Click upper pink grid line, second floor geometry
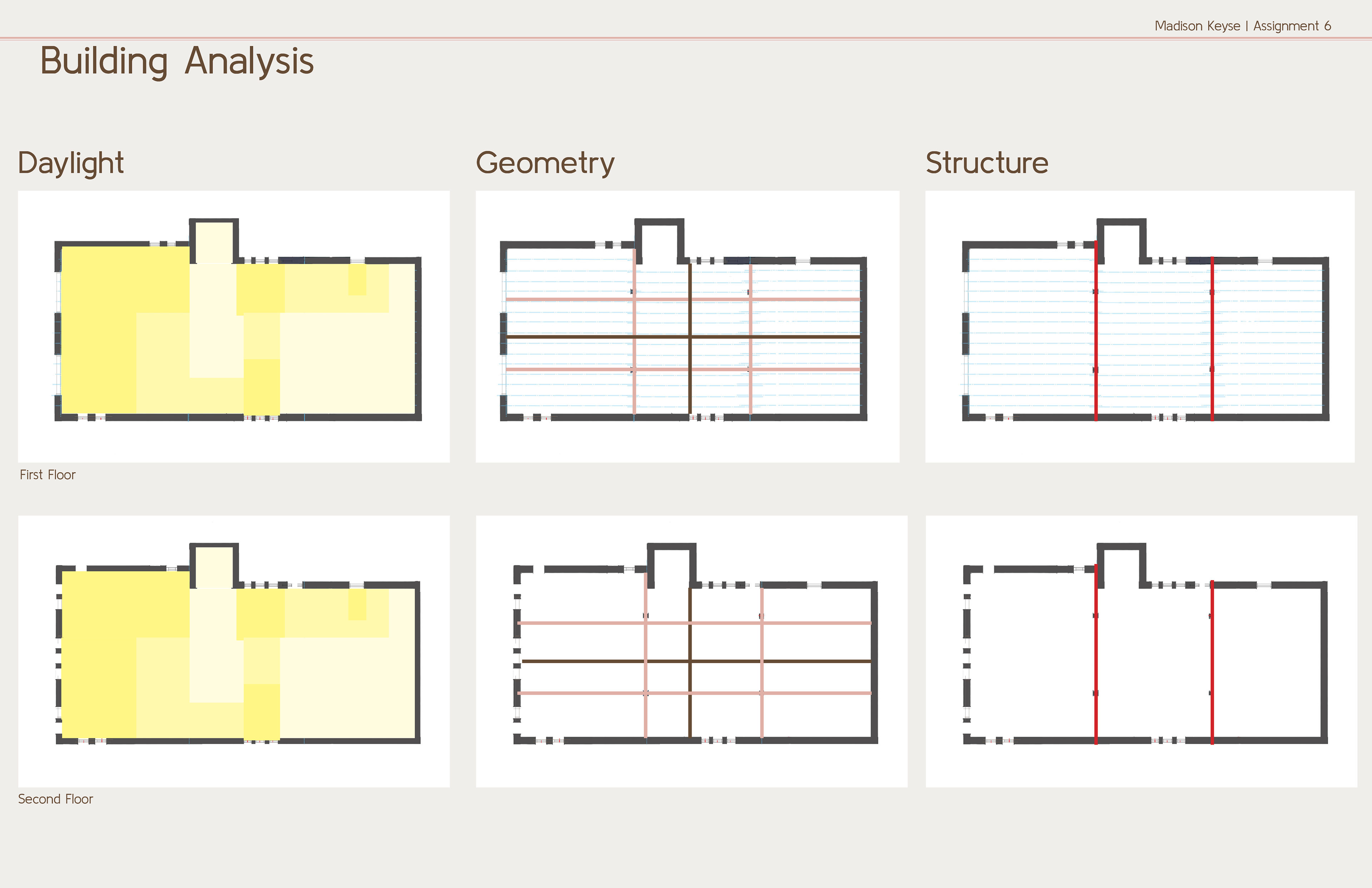This screenshot has height=888, width=1372. click(x=694, y=623)
